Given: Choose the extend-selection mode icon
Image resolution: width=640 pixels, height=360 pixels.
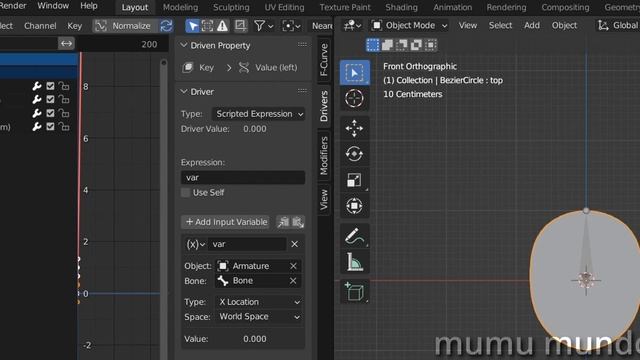Looking at the screenshot, I should [x=387, y=44].
